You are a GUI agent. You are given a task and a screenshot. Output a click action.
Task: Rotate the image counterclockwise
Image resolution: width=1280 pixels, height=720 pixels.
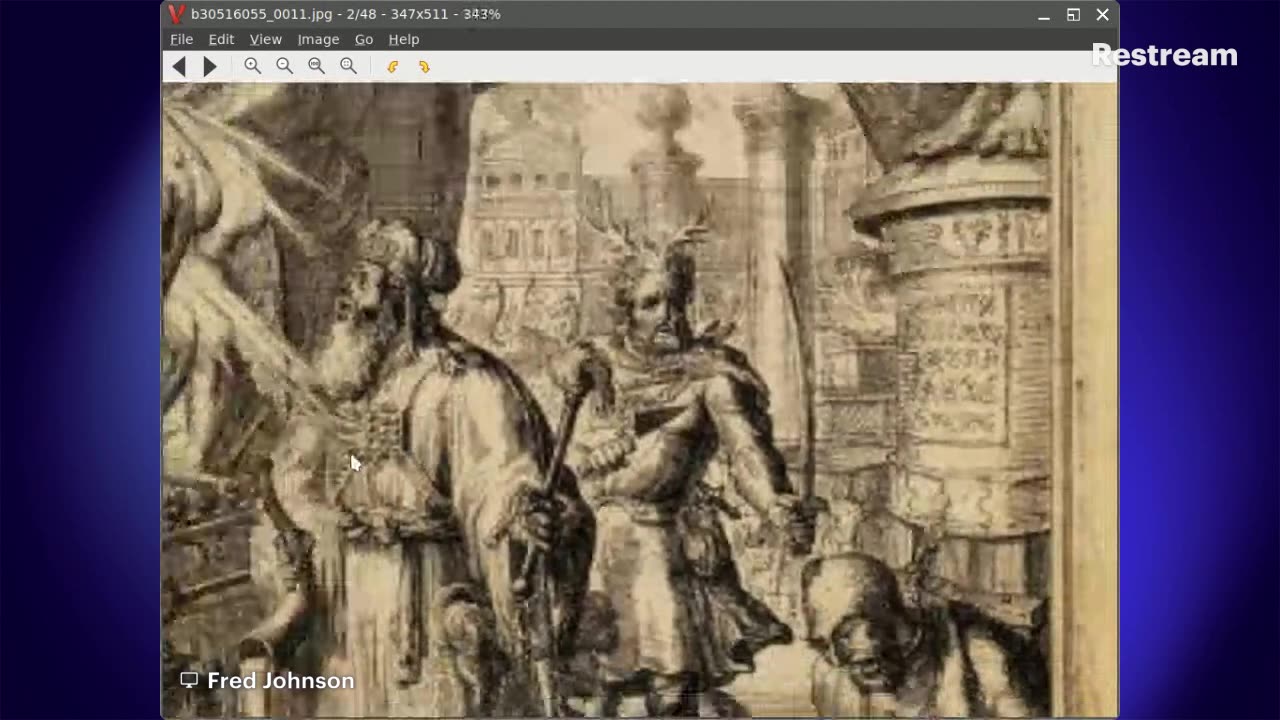tap(393, 66)
